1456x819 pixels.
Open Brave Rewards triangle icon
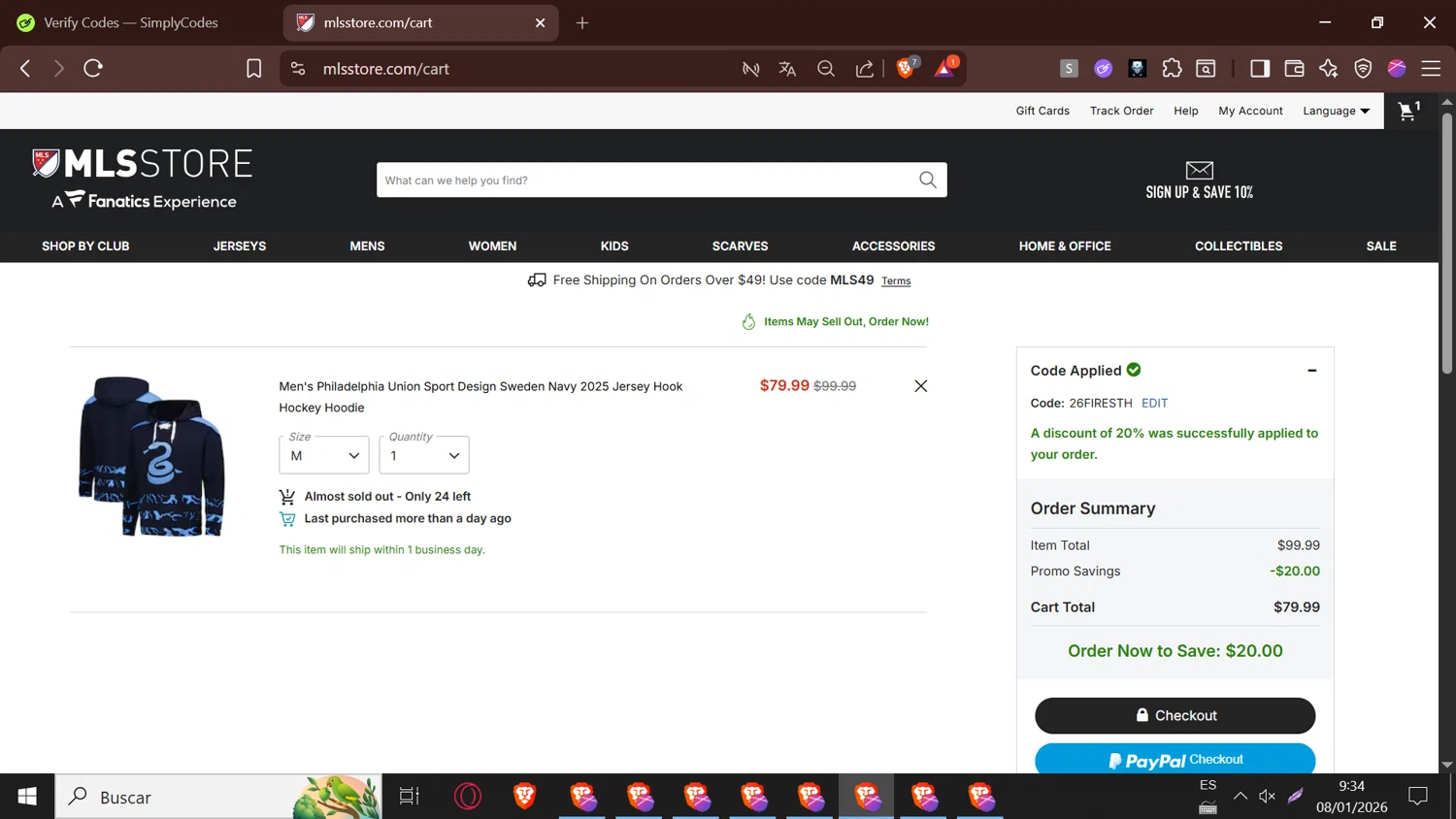click(945, 67)
